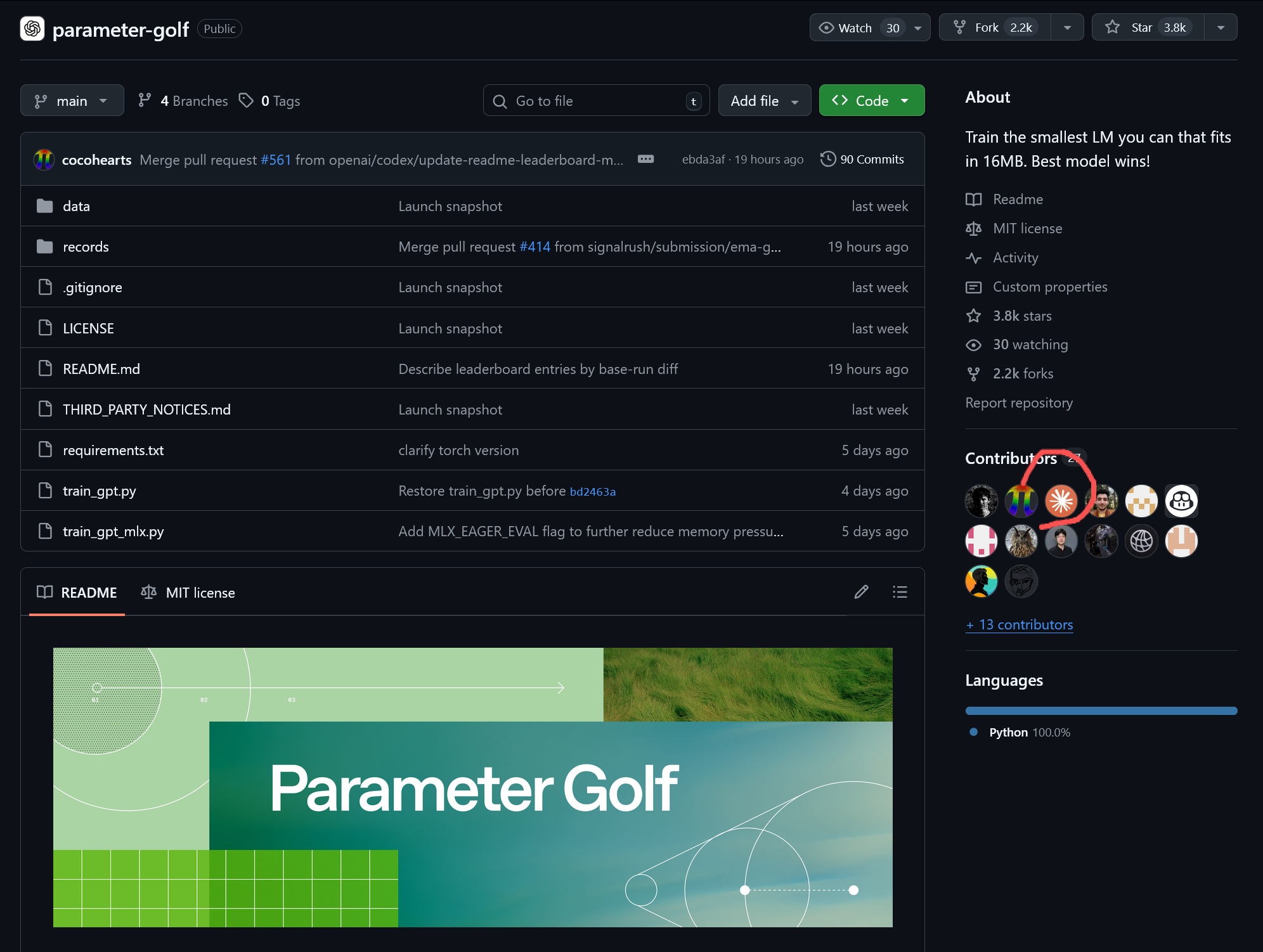Click the branch icon next to 4 Branches
The width and height of the screenshot is (1263, 952).
[145, 100]
